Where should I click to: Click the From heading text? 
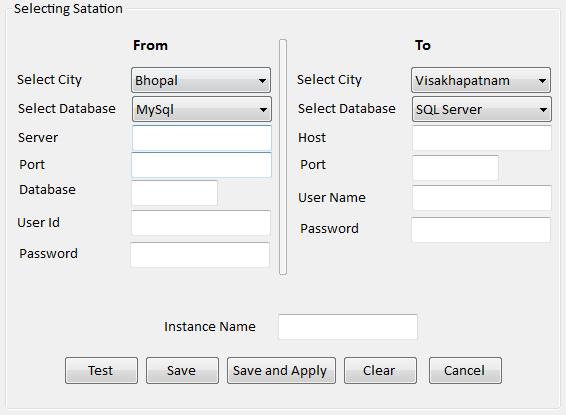151,45
